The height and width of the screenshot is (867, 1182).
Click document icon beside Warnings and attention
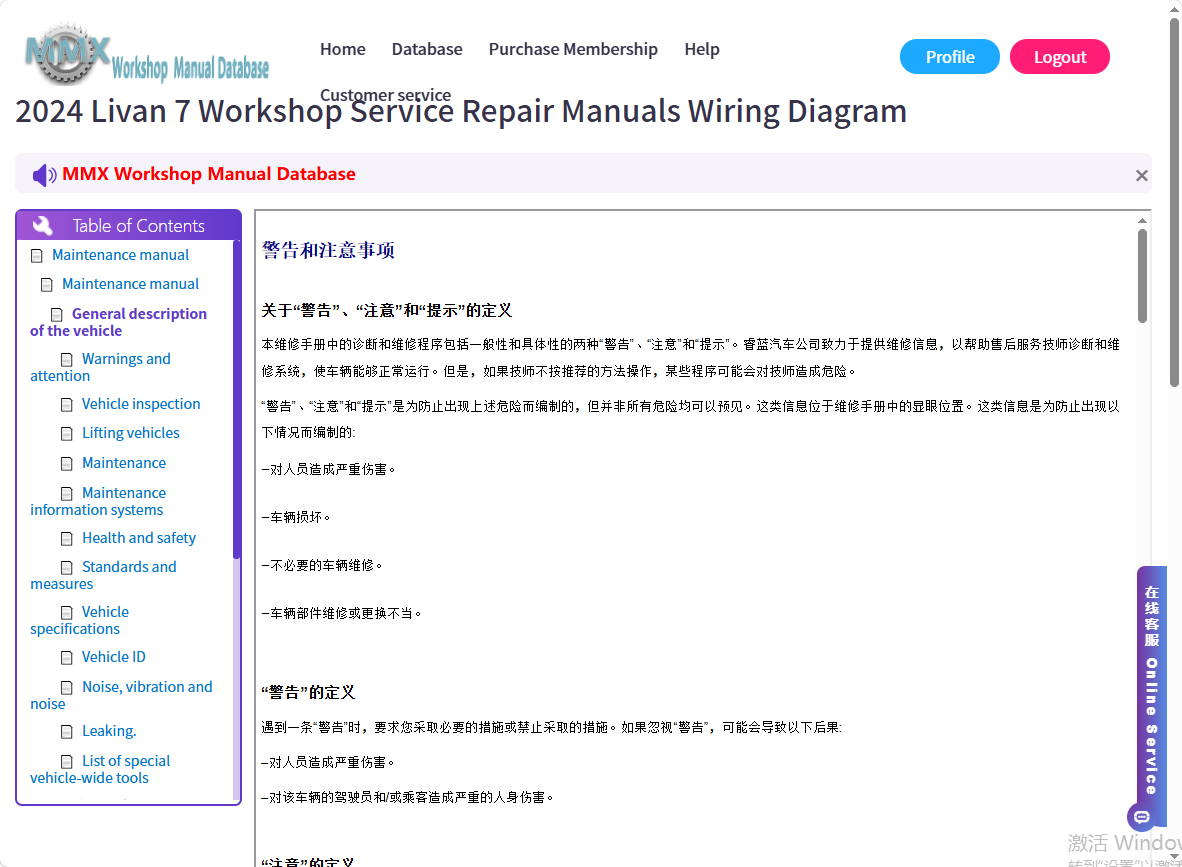66,360
